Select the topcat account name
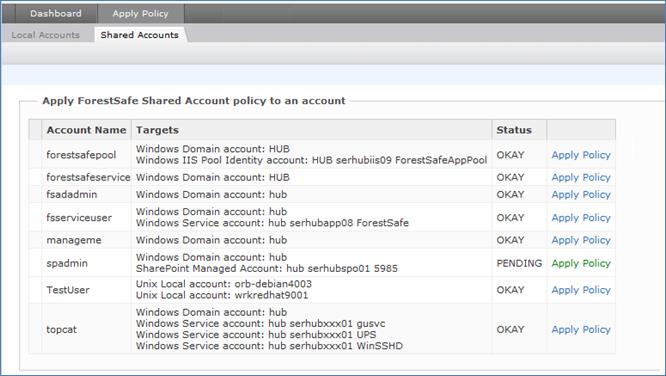 tap(62, 329)
